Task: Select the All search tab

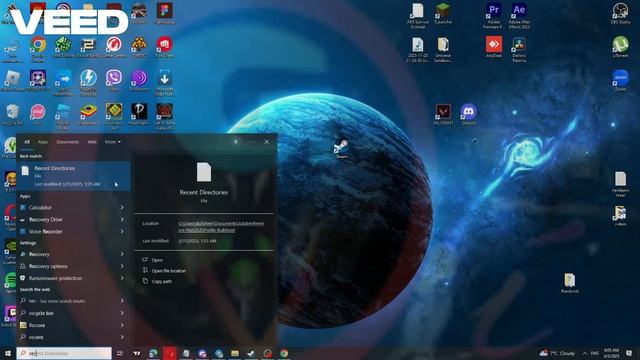Action: pos(27,142)
